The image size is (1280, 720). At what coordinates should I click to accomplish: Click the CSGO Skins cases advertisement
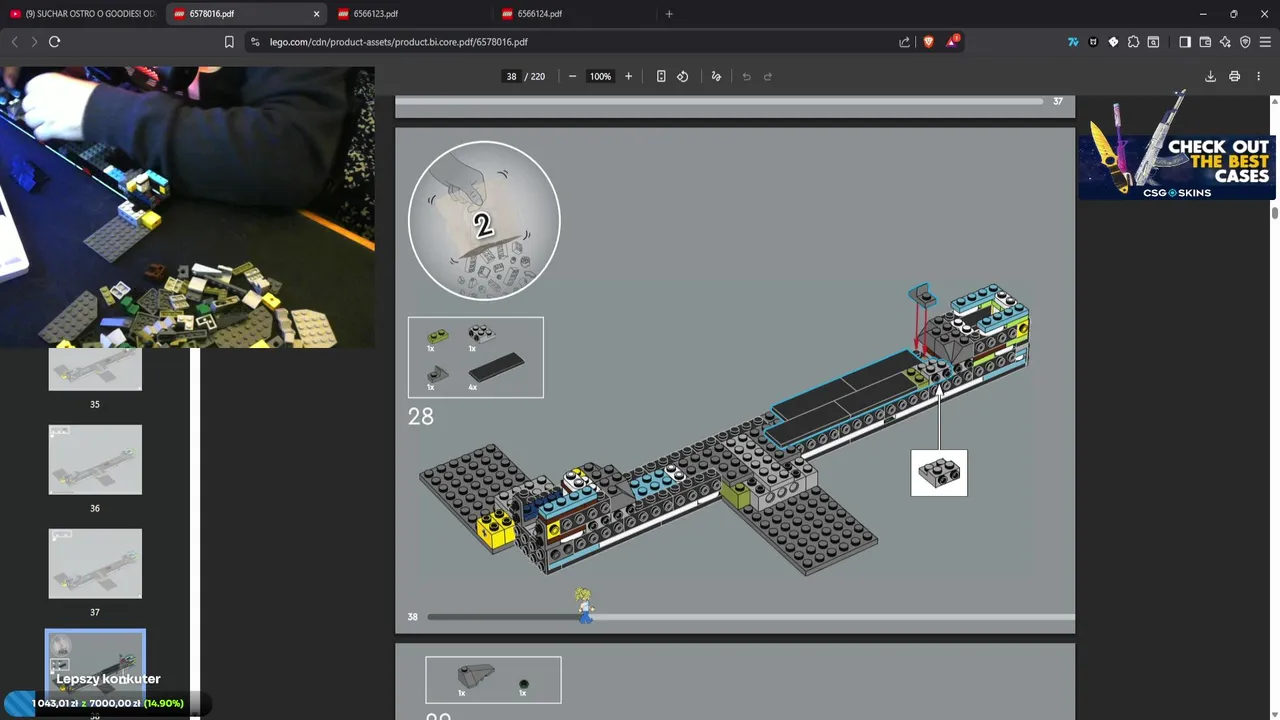point(1176,148)
